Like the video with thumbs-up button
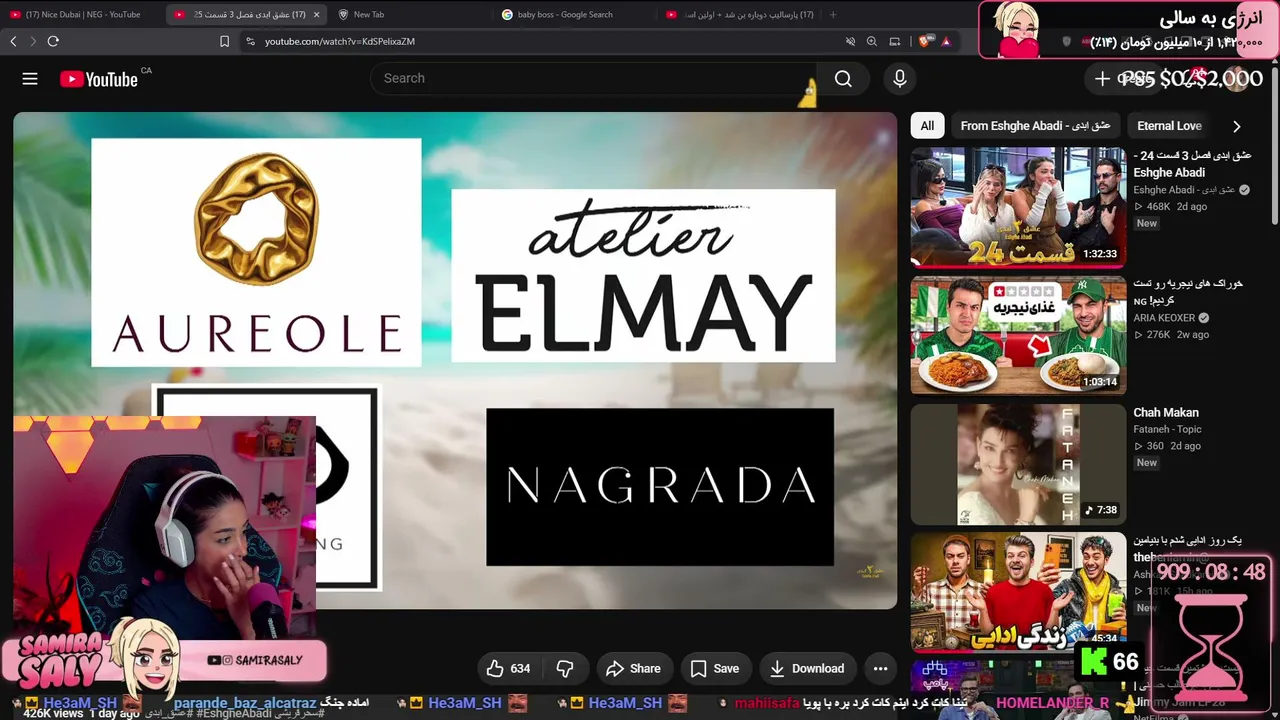Image resolution: width=1280 pixels, height=720 pixels. 509,669
